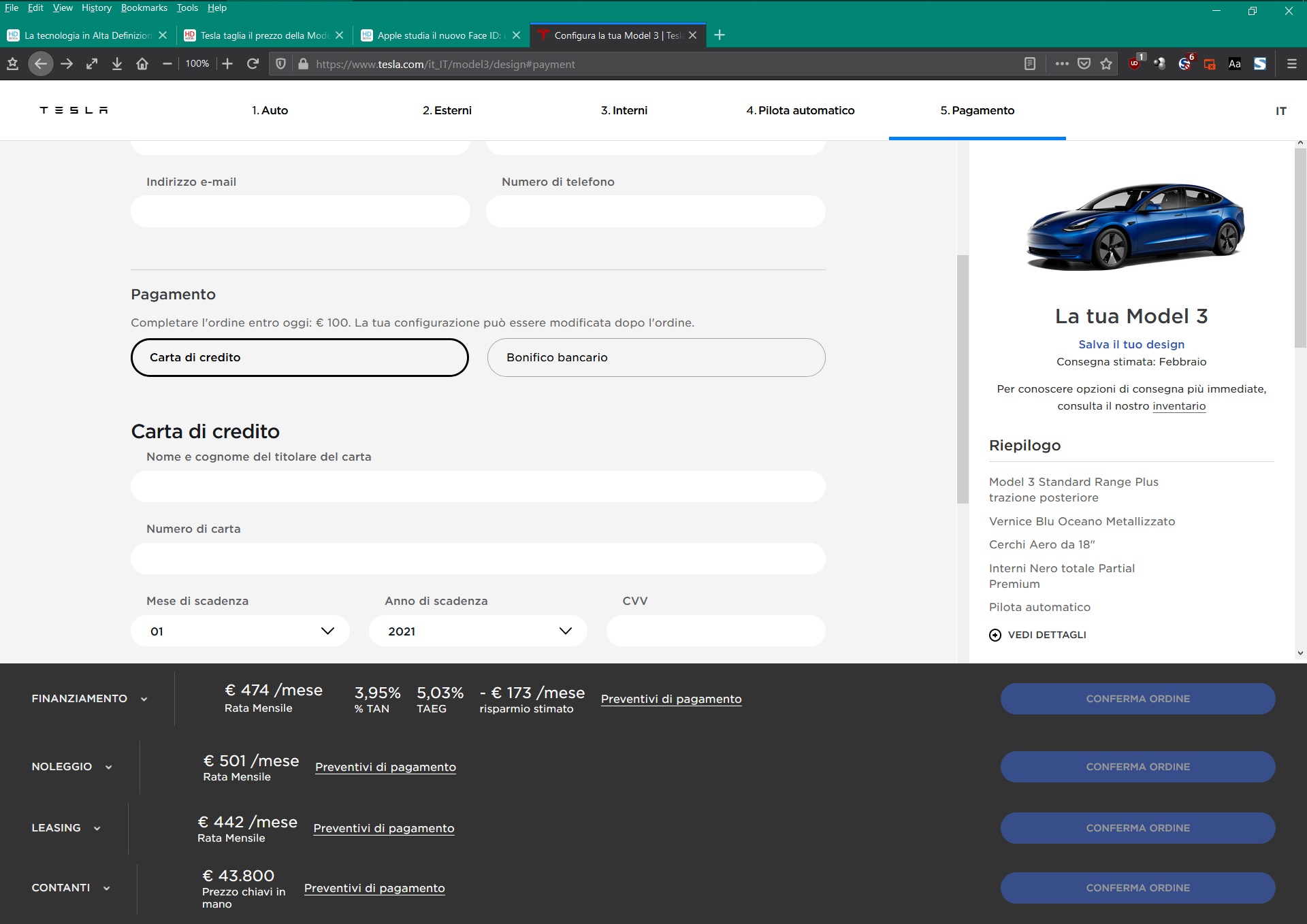This screenshot has height=924, width=1307.
Task: Select Bonifico bancario payment method
Action: point(656,357)
